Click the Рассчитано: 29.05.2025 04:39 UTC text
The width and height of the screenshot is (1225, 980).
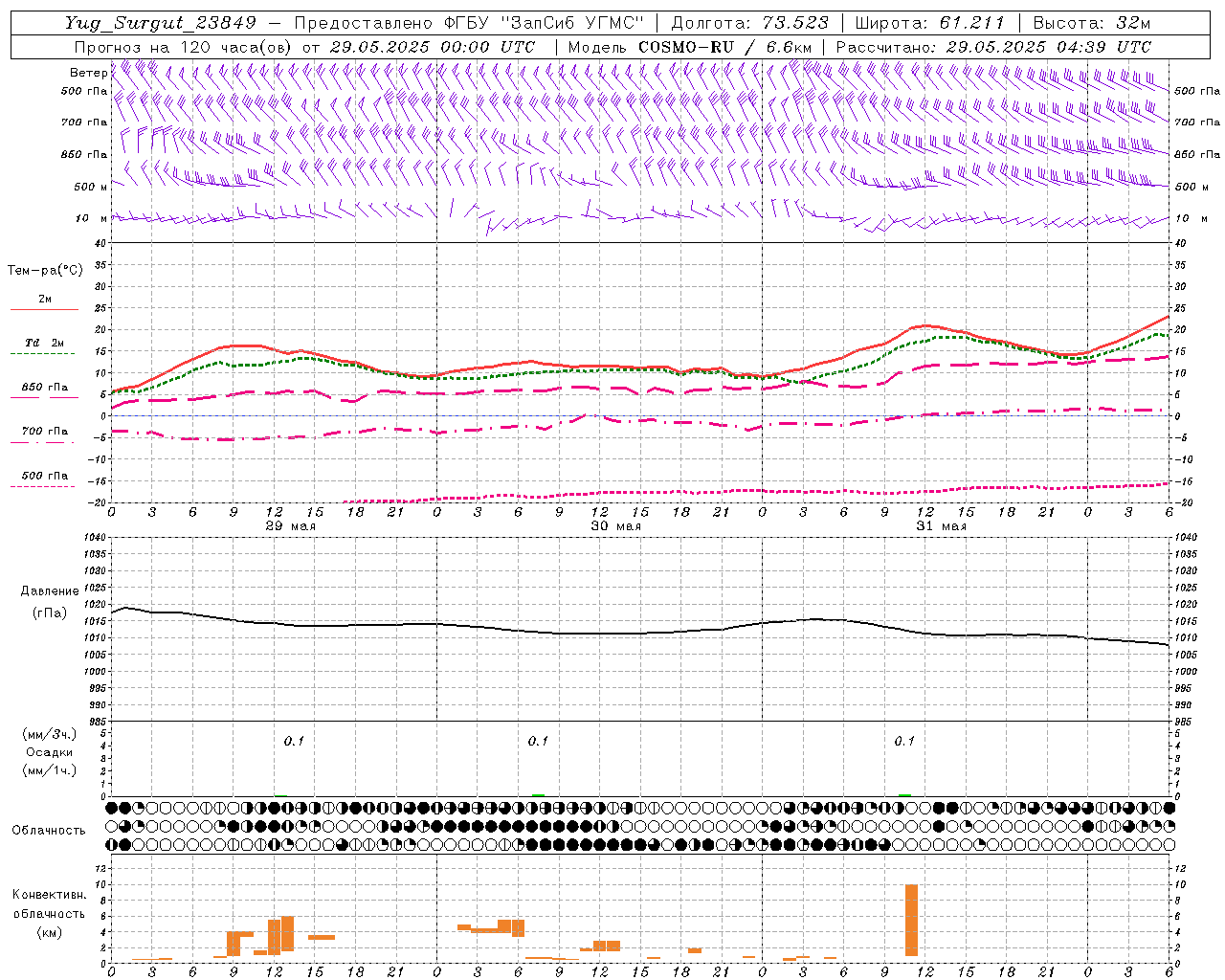point(993,47)
